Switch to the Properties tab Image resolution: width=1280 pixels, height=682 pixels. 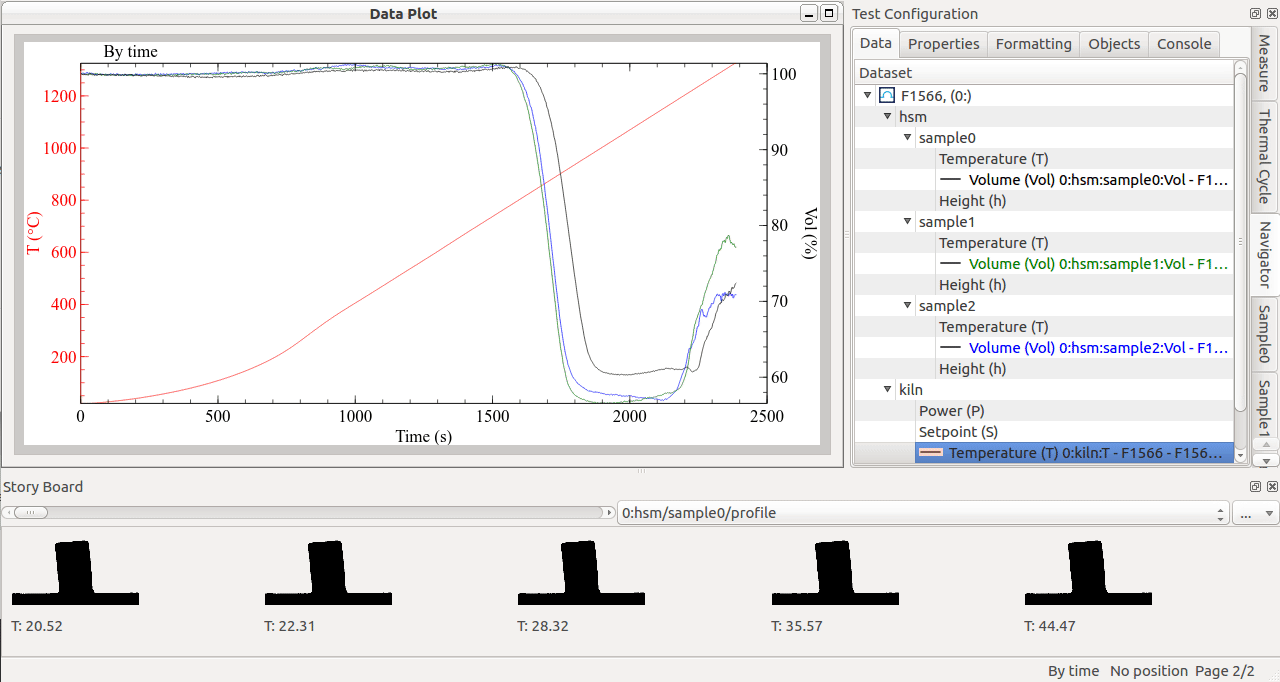tap(943, 44)
